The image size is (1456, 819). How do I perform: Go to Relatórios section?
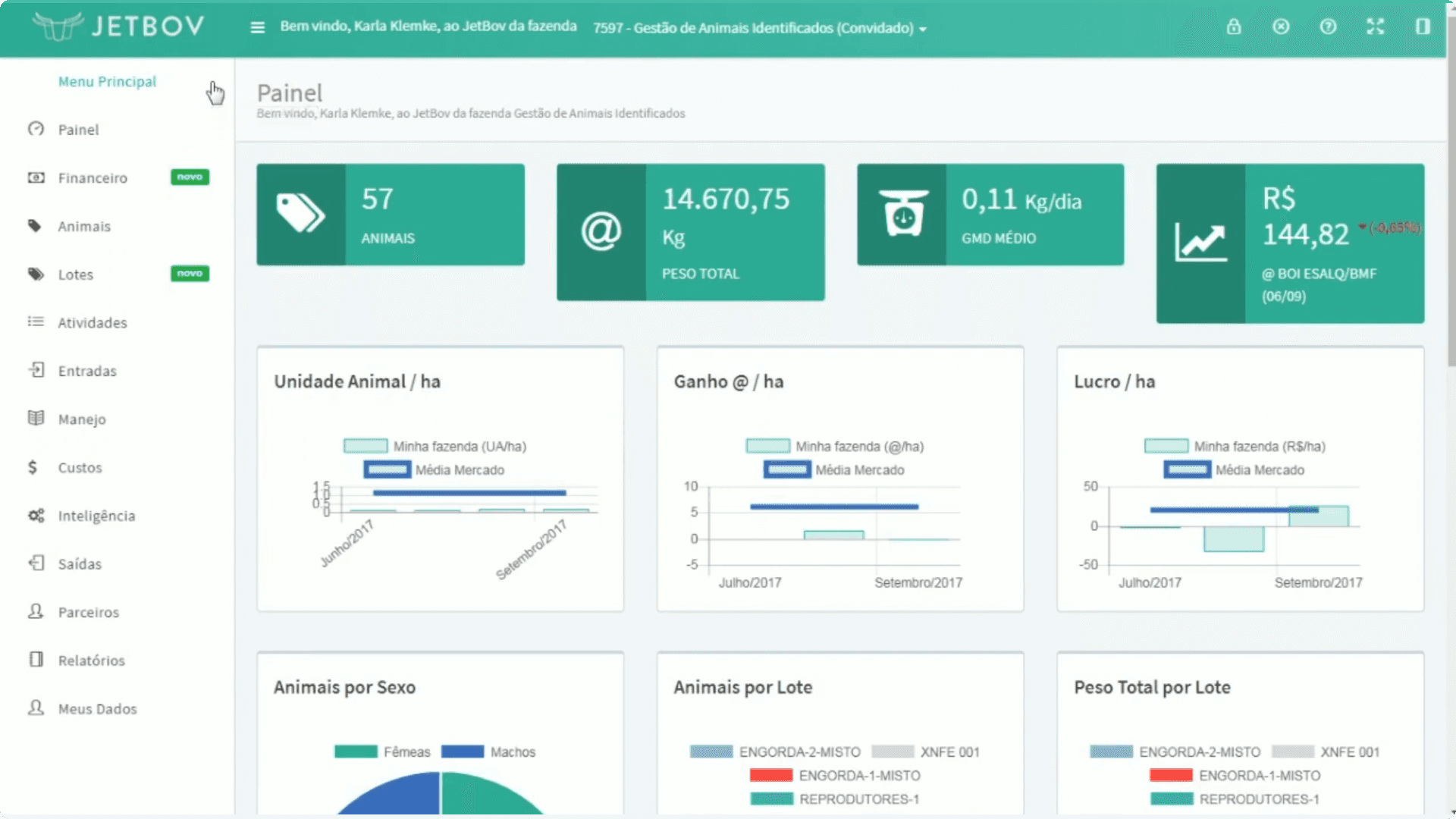tap(92, 661)
